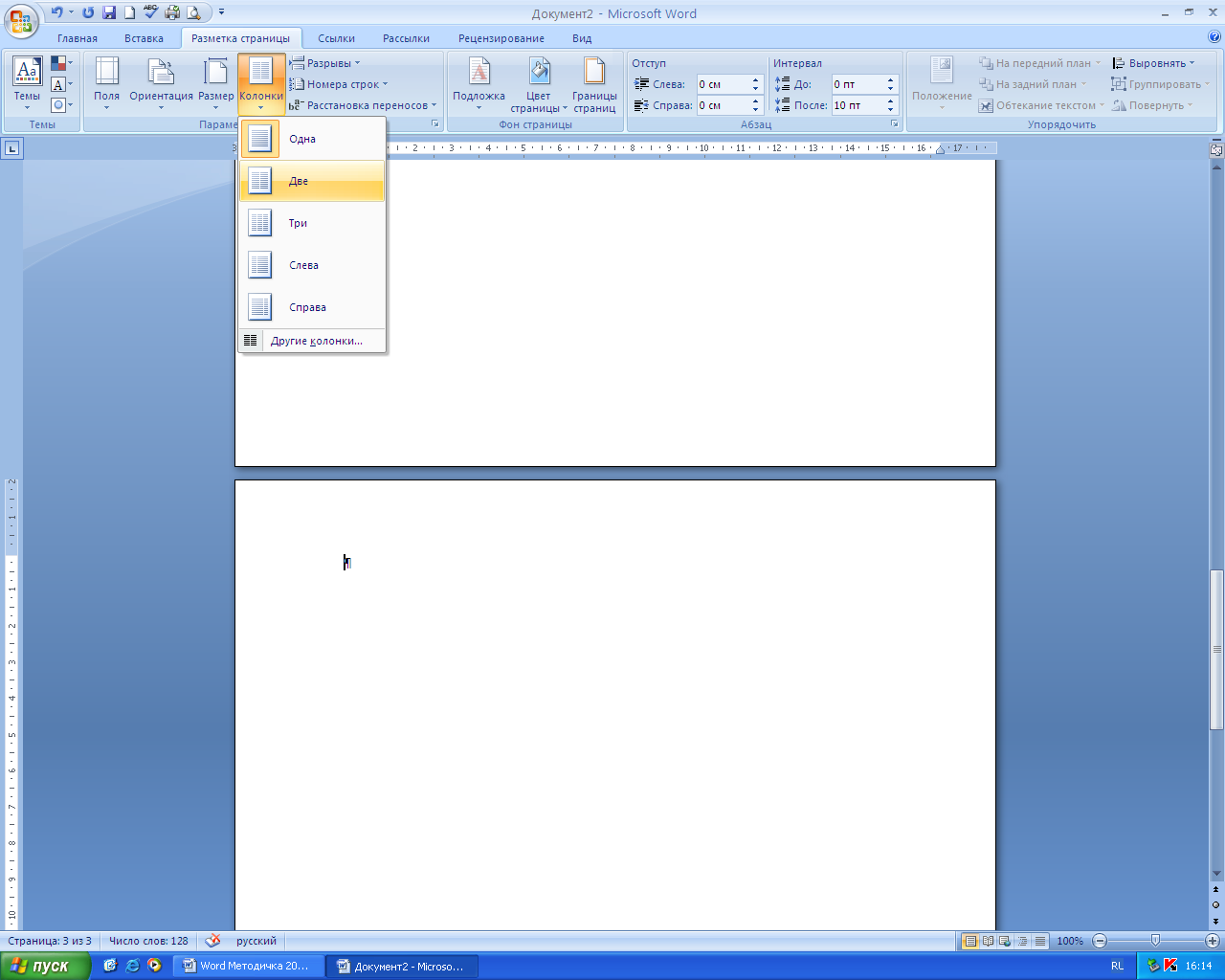Click the До spacing before field
Image resolution: width=1225 pixels, height=980 pixels.
tap(857, 84)
